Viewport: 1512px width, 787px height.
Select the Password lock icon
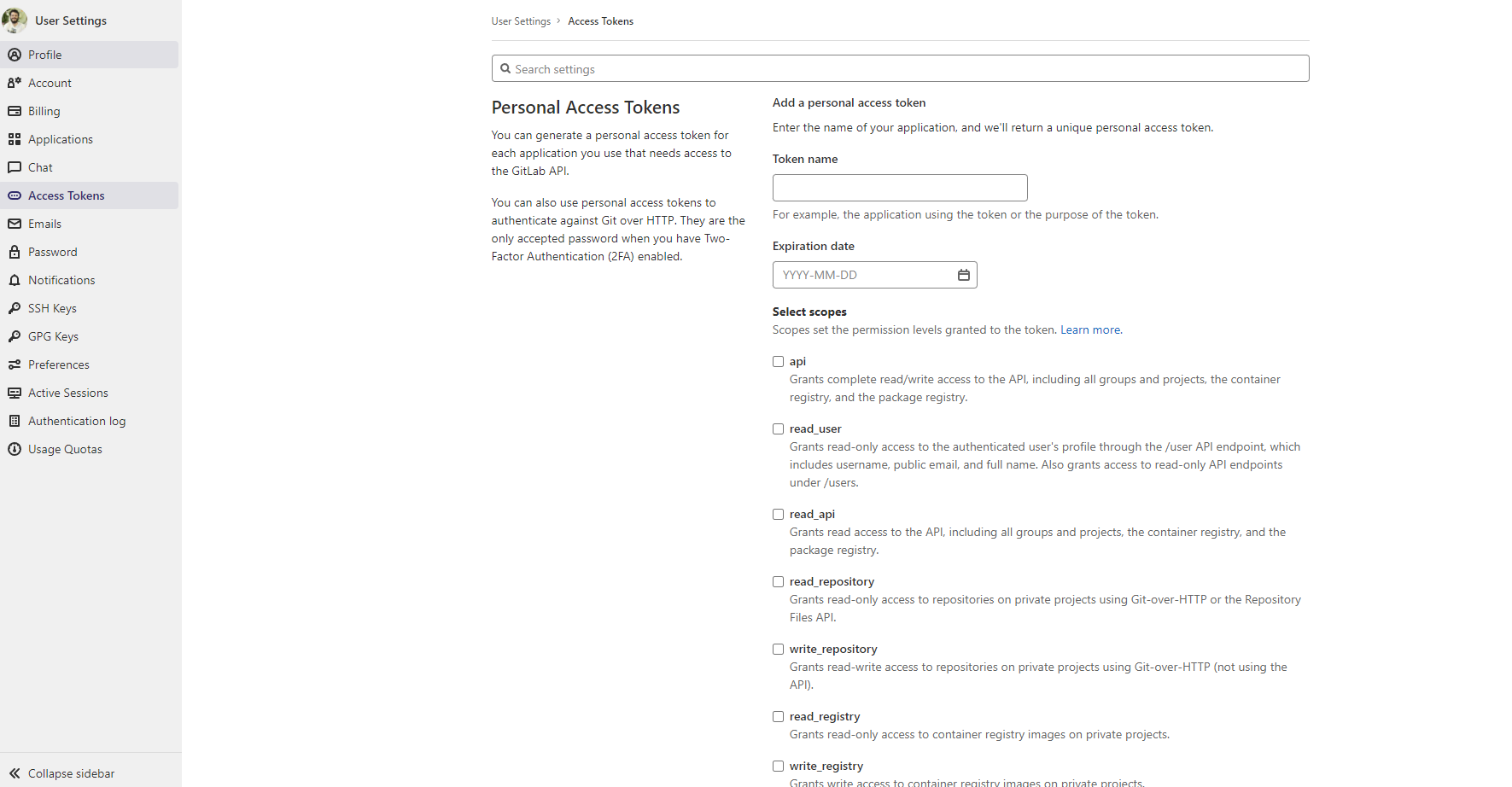tap(15, 251)
